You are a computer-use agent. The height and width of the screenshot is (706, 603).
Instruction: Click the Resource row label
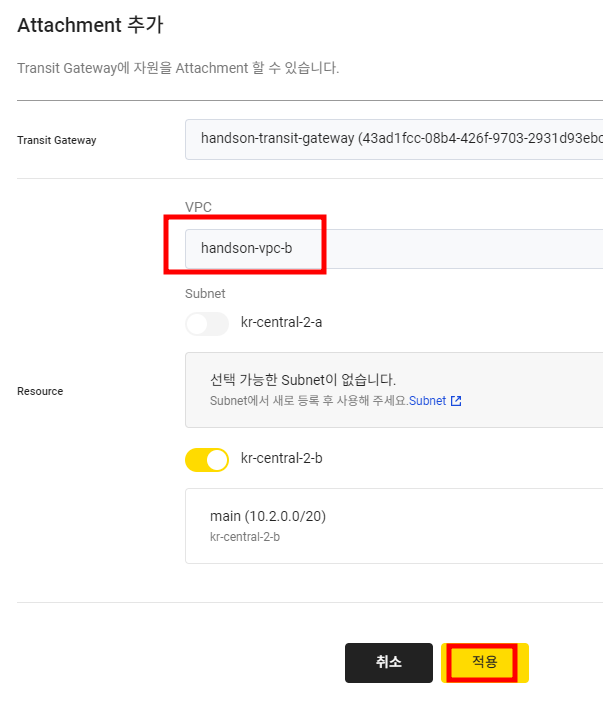coord(40,391)
